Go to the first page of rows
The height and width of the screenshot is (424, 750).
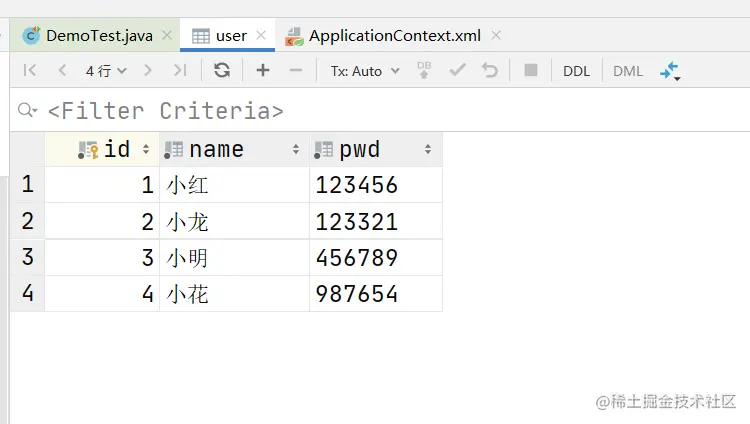30,70
